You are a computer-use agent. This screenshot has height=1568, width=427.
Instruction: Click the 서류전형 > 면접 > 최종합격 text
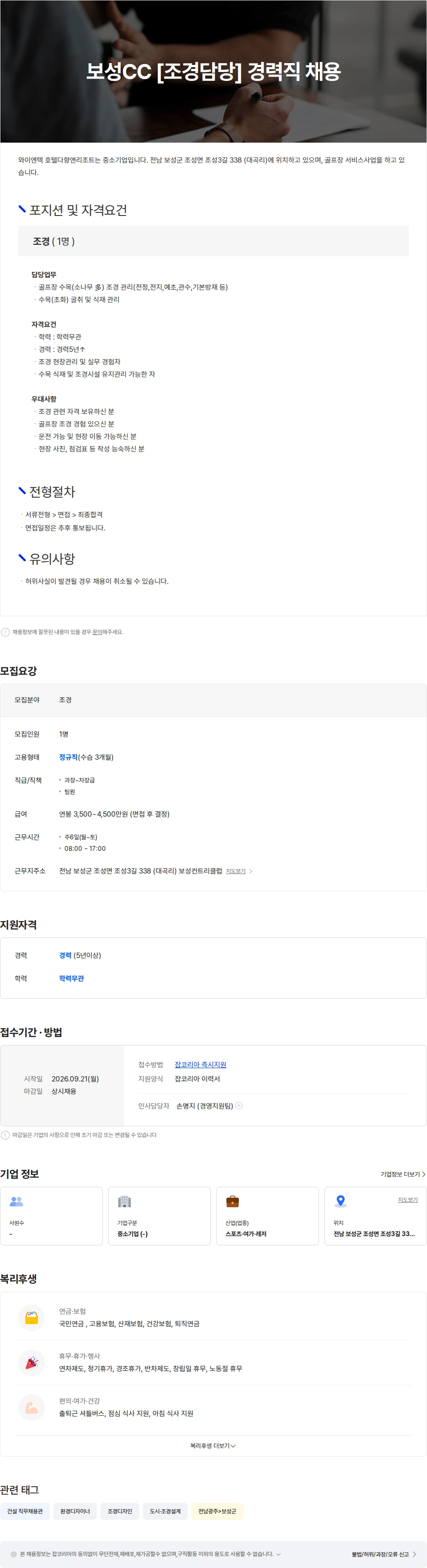pyautogui.click(x=64, y=515)
